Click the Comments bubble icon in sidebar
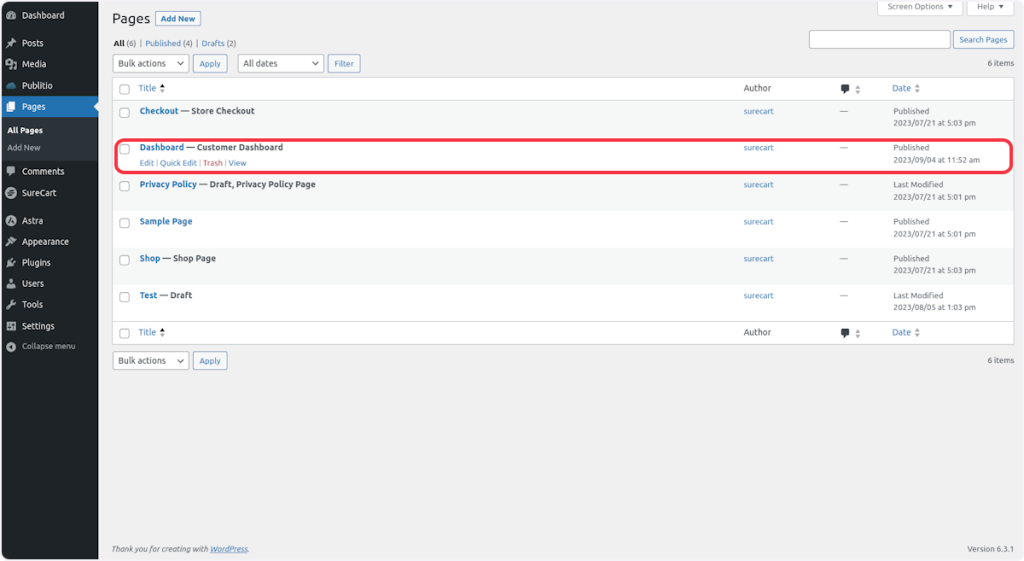 tap(11, 171)
